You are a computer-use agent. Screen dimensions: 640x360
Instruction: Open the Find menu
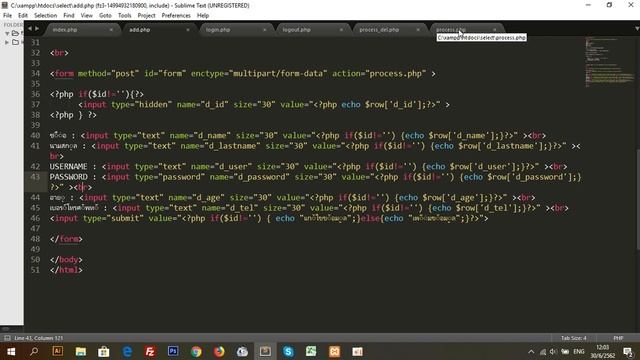69,16
